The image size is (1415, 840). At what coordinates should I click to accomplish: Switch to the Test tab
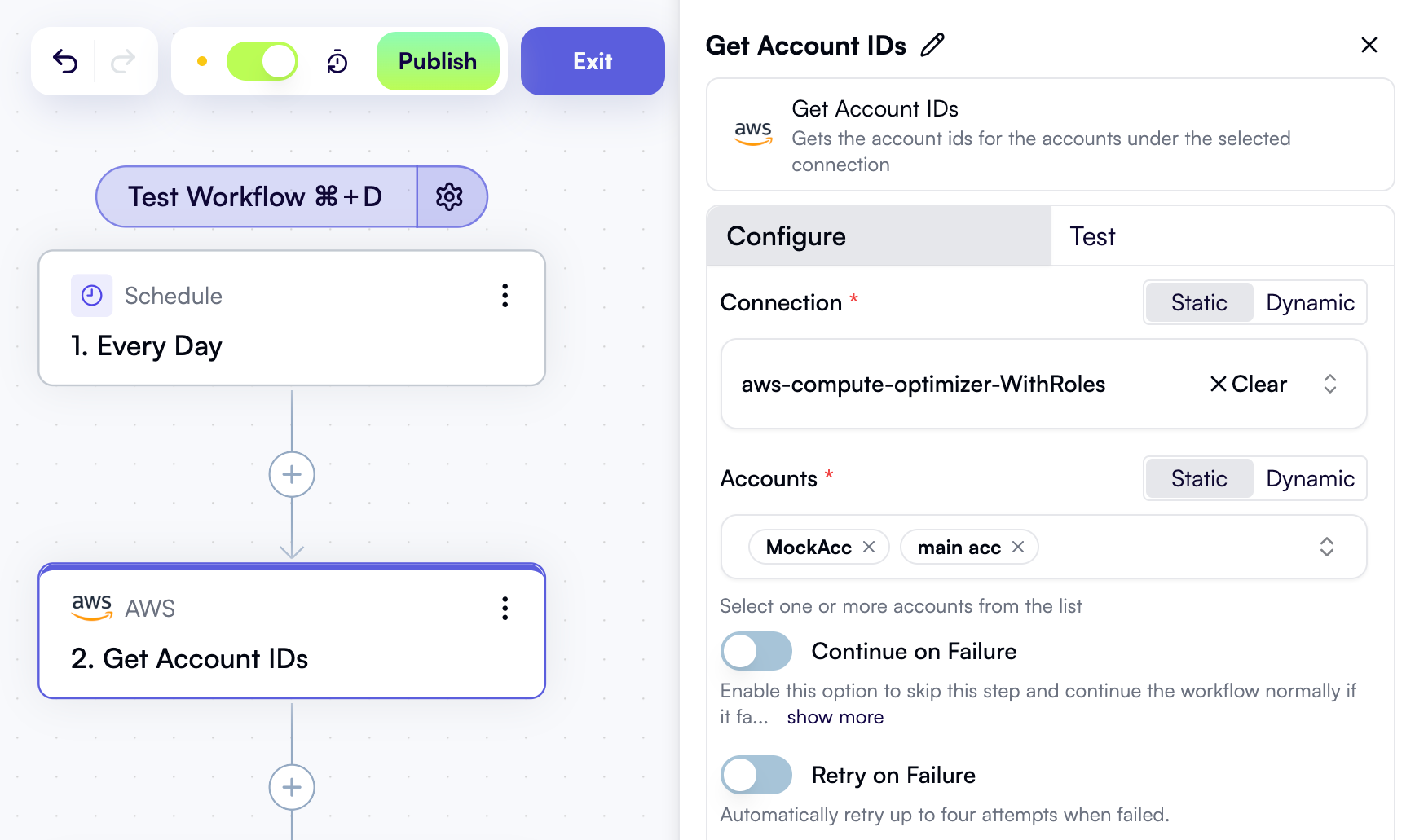(1092, 236)
